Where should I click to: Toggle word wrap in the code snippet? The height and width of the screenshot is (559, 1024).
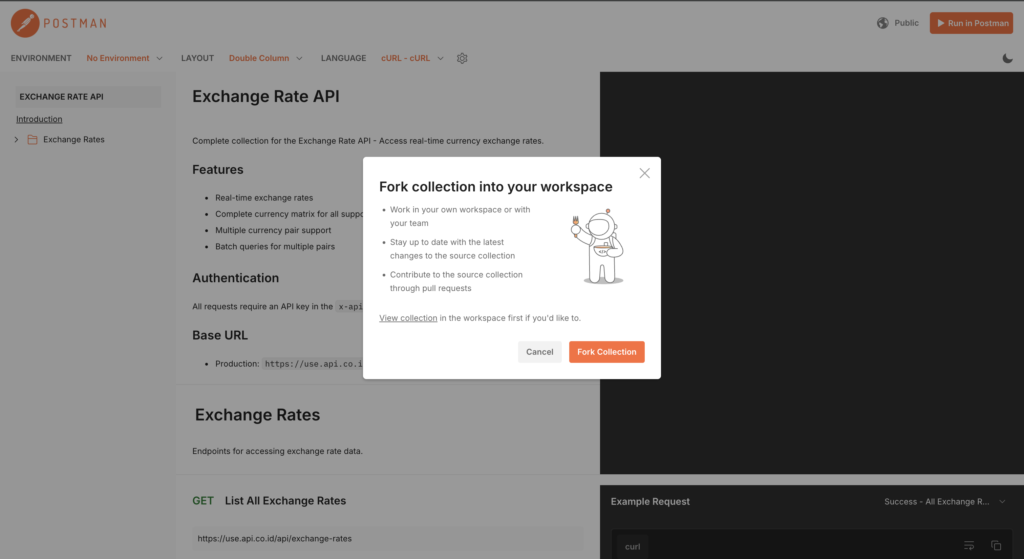[x=968, y=545]
